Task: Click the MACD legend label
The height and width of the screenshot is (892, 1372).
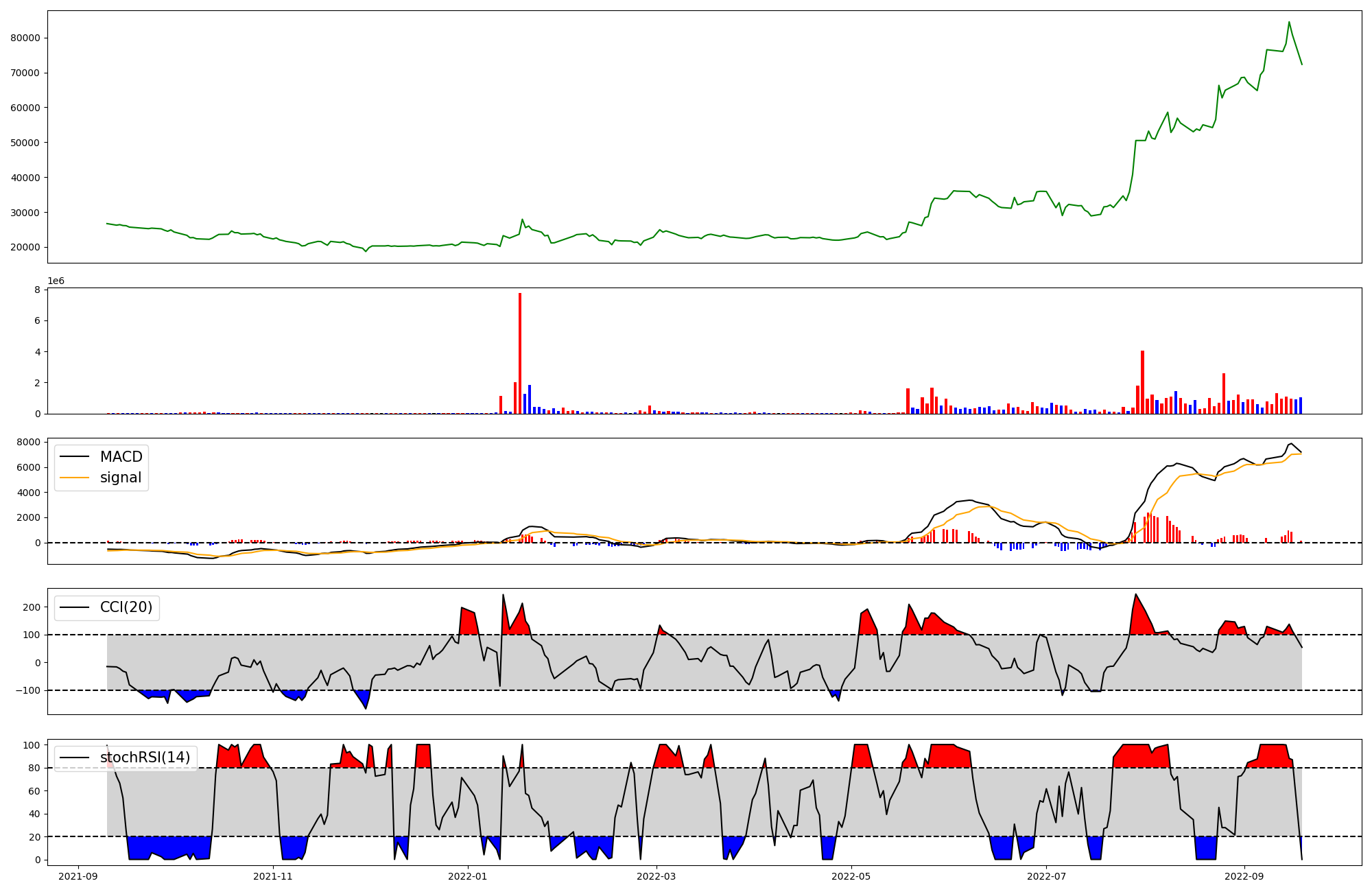Action: (121, 457)
